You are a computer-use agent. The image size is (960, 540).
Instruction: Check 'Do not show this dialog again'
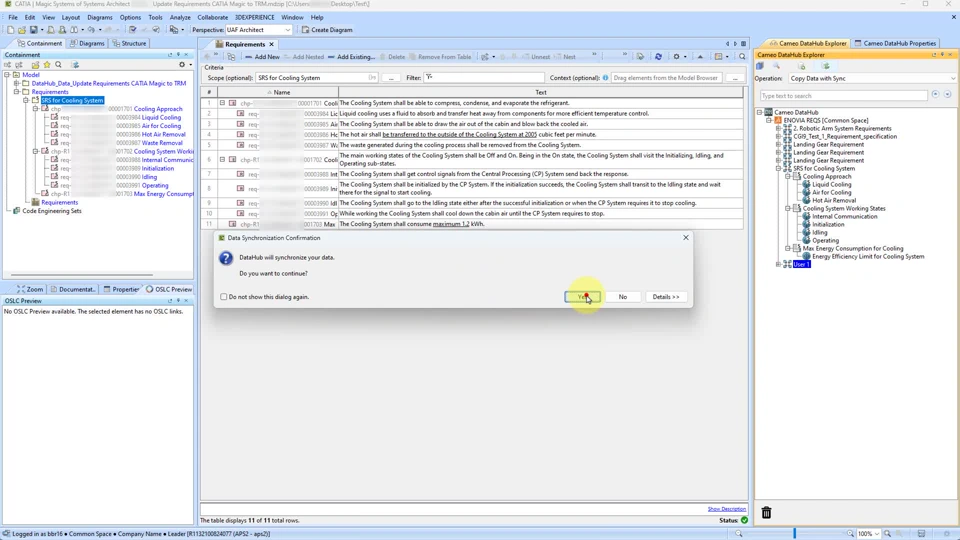(223, 297)
